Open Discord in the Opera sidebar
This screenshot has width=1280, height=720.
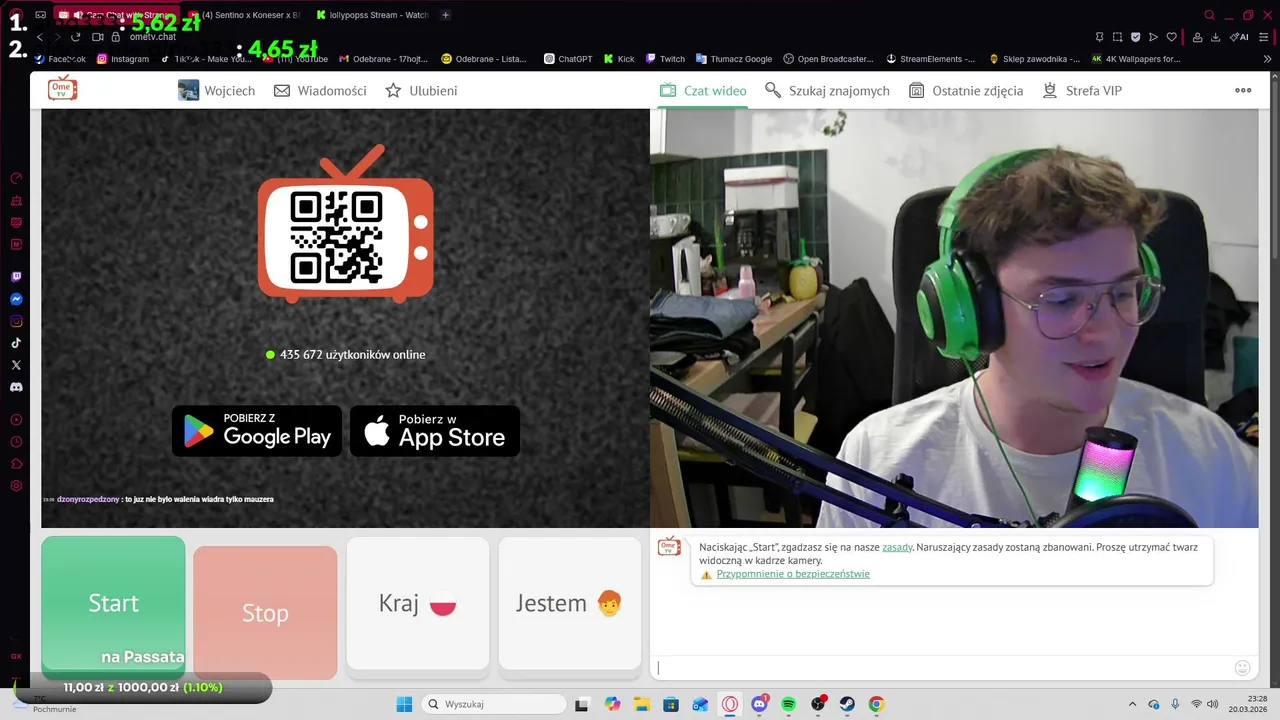click(16, 387)
